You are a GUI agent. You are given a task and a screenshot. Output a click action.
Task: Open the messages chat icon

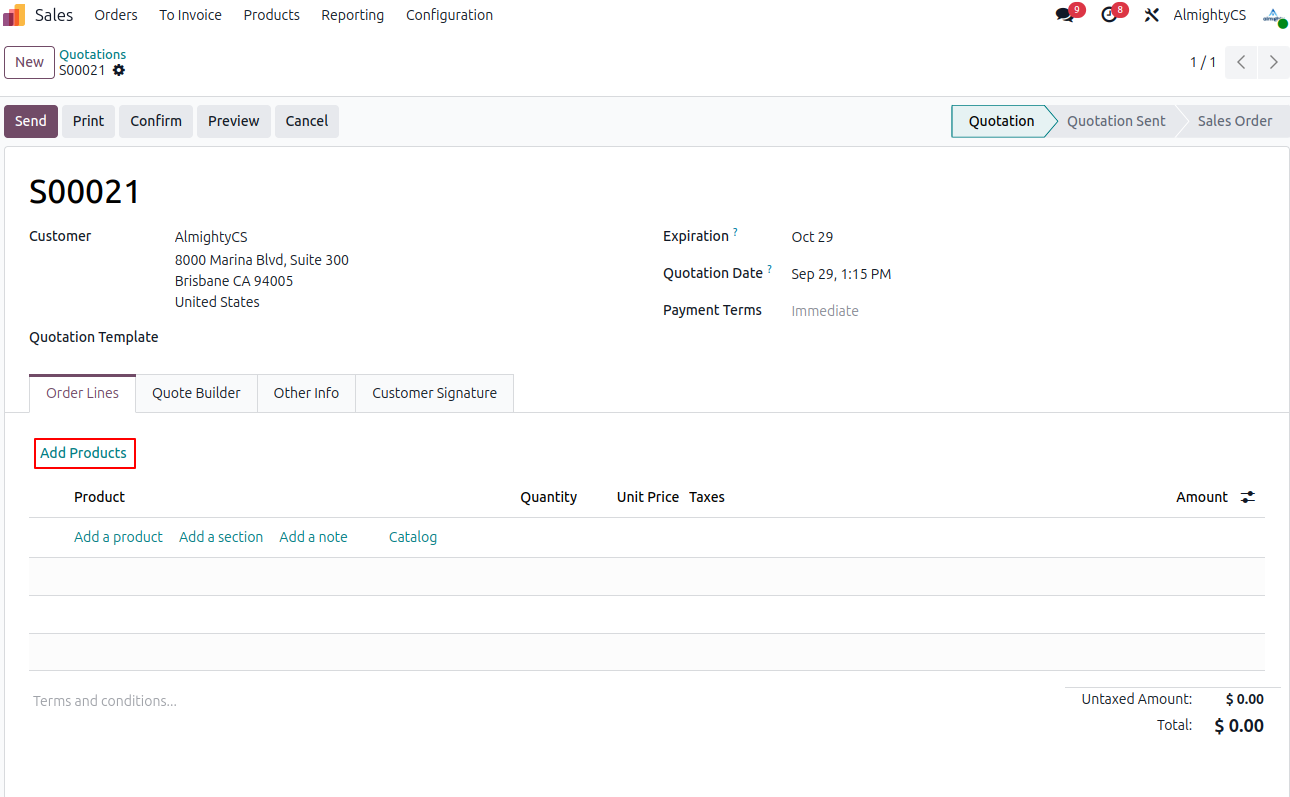1064,15
